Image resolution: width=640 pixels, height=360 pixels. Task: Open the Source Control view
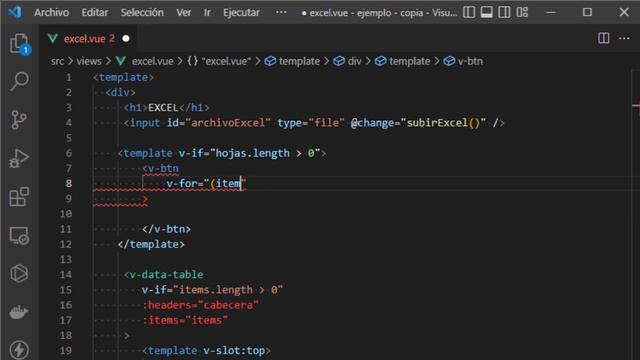(x=19, y=120)
